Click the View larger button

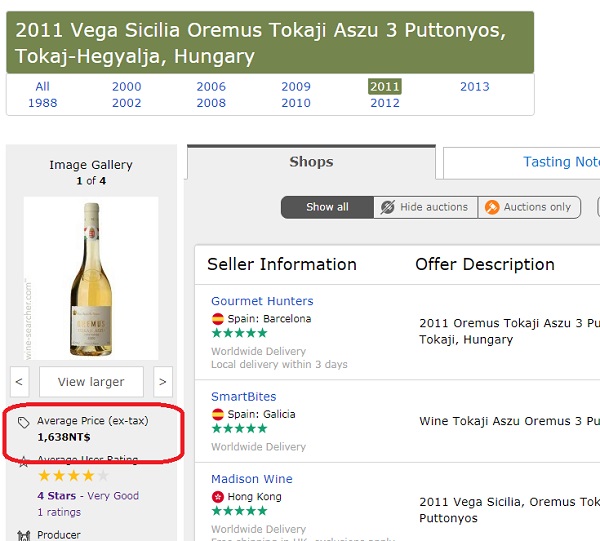pyautogui.click(x=91, y=382)
